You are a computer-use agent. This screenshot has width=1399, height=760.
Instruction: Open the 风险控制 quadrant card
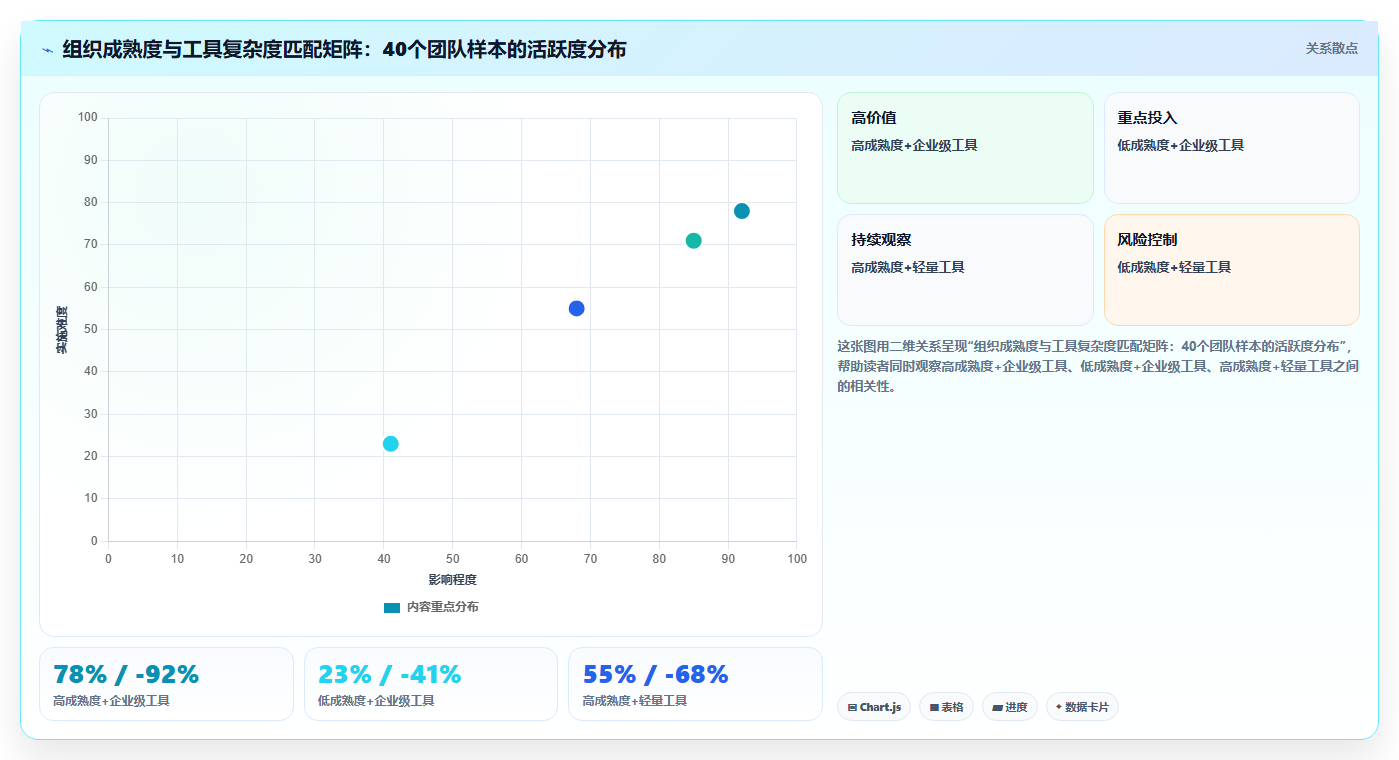pos(1232,270)
